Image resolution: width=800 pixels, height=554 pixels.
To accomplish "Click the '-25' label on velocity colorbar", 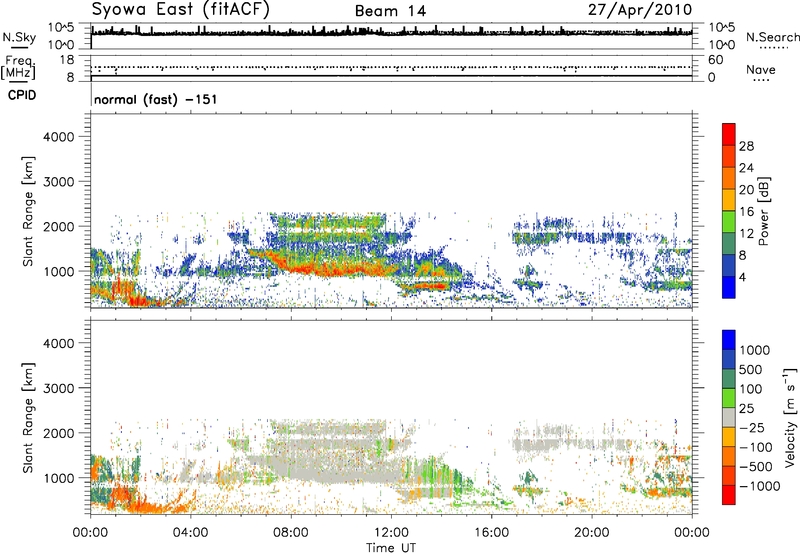I will (x=750, y=428).
